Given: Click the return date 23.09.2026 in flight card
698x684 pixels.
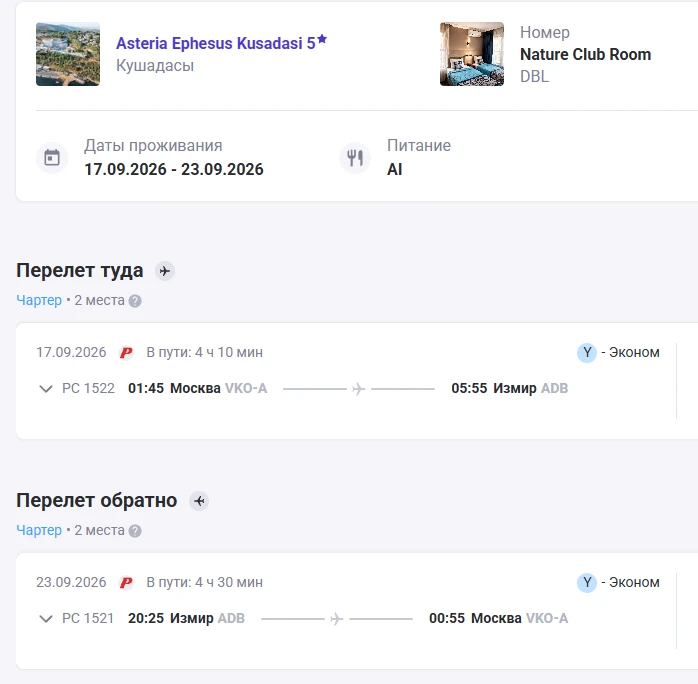Looking at the screenshot, I should click(x=71, y=582).
